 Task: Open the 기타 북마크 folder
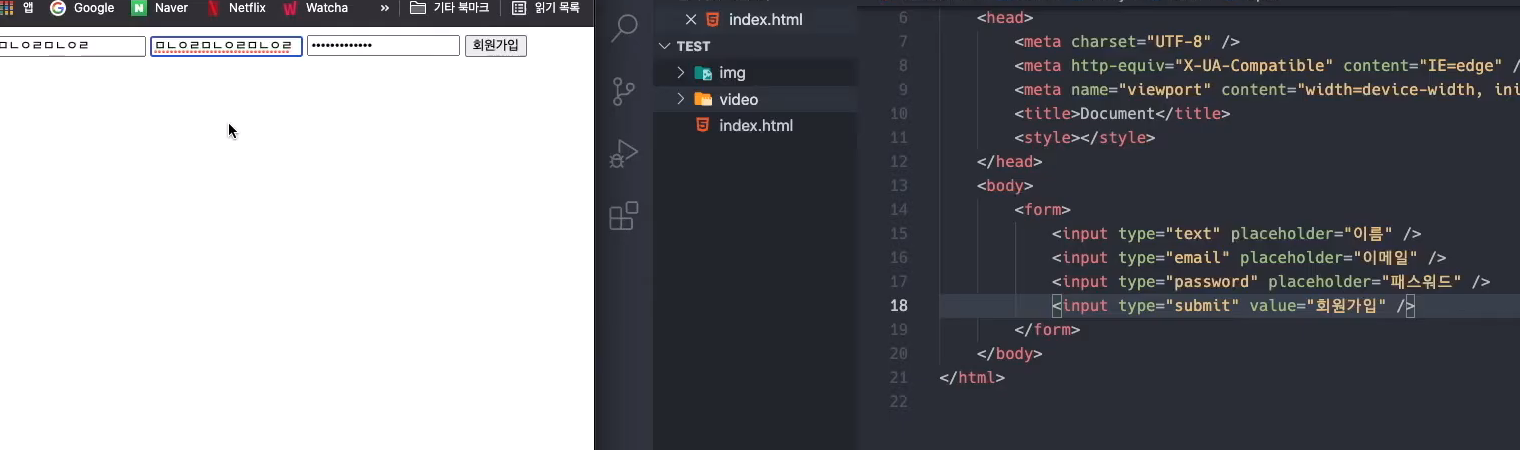pyautogui.click(x=450, y=8)
